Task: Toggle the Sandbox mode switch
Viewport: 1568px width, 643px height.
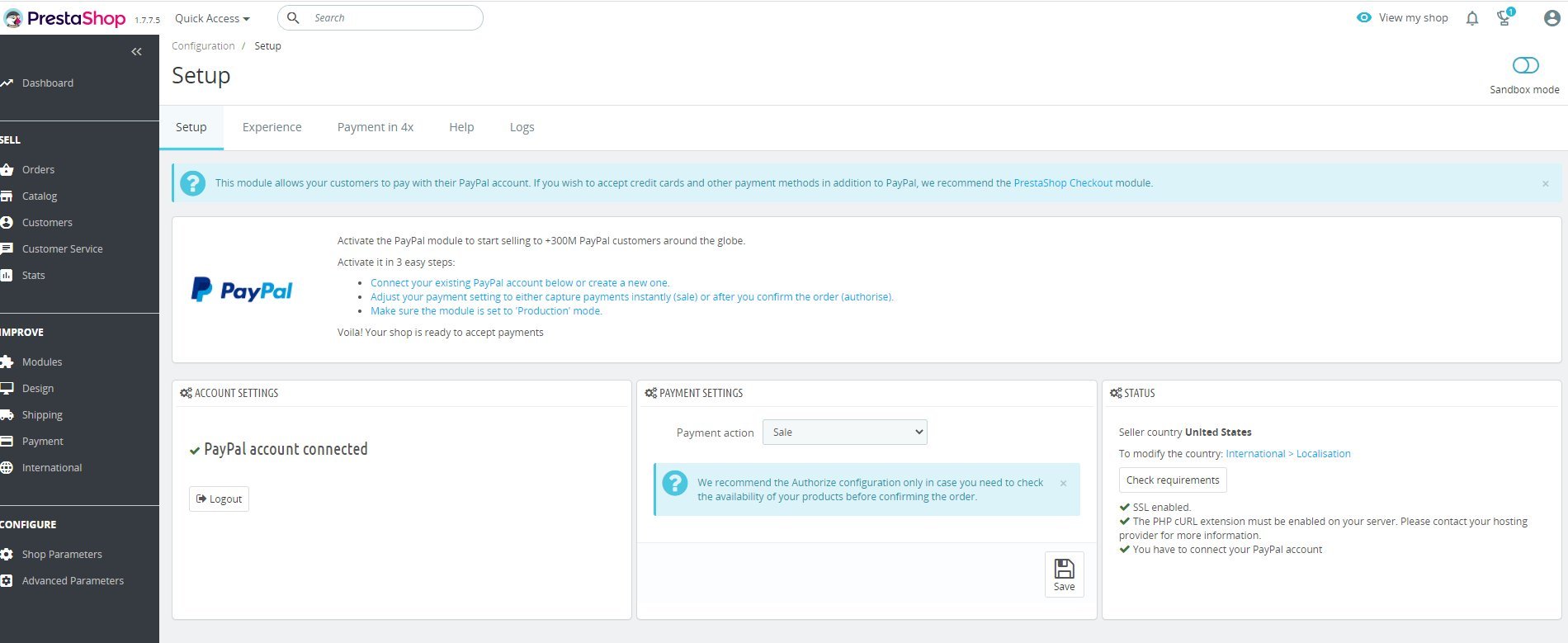Action: pos(1525,65)
